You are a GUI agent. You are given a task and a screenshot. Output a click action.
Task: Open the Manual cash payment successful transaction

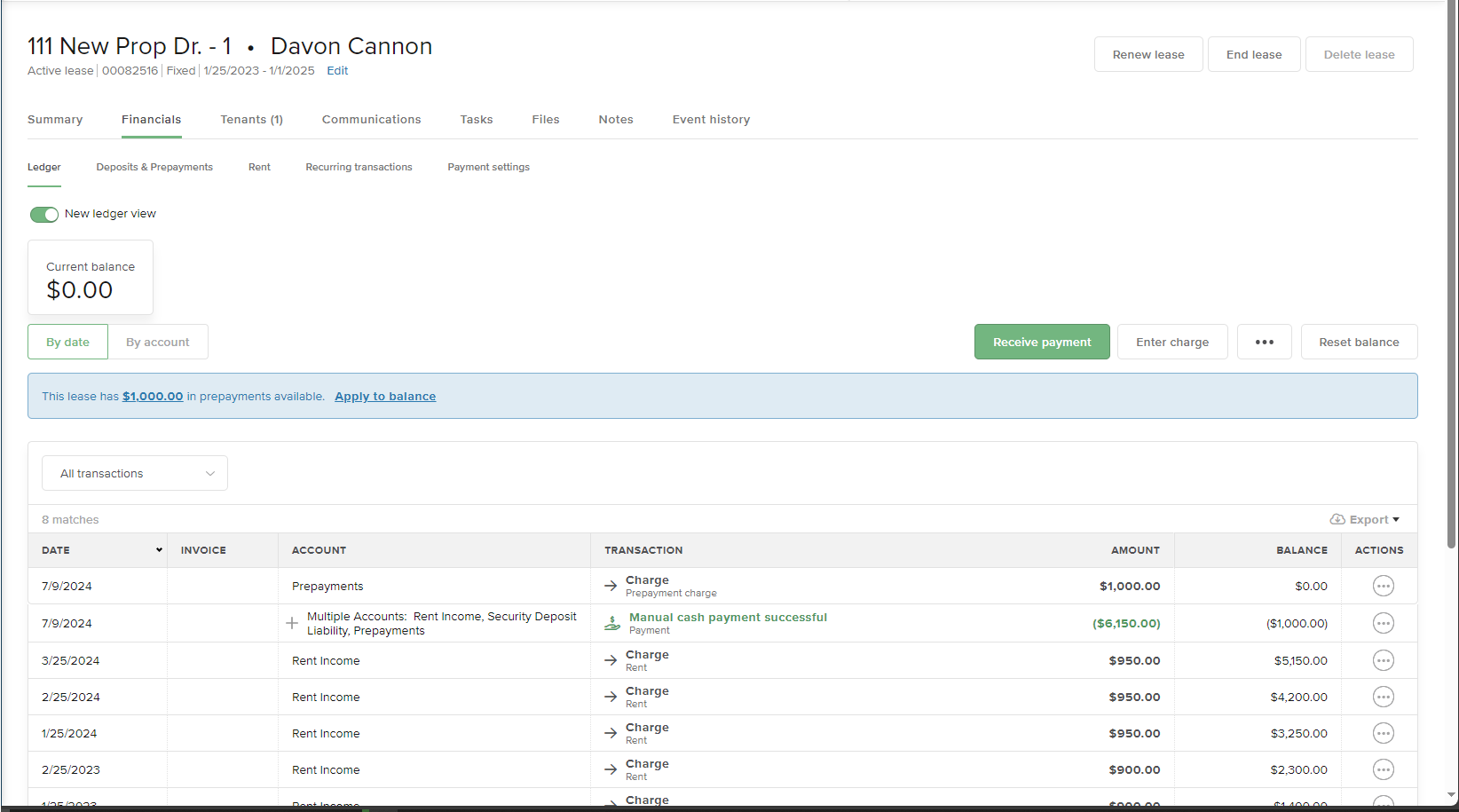728,617
